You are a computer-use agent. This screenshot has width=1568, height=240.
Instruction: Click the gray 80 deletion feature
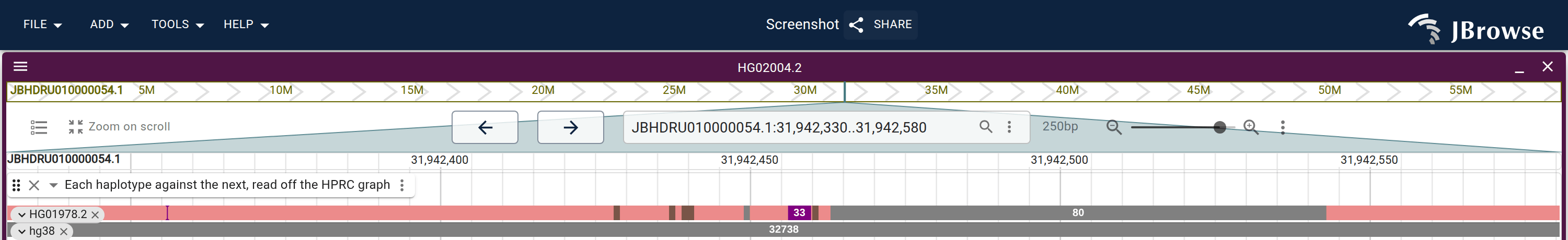click(1078, 213)
